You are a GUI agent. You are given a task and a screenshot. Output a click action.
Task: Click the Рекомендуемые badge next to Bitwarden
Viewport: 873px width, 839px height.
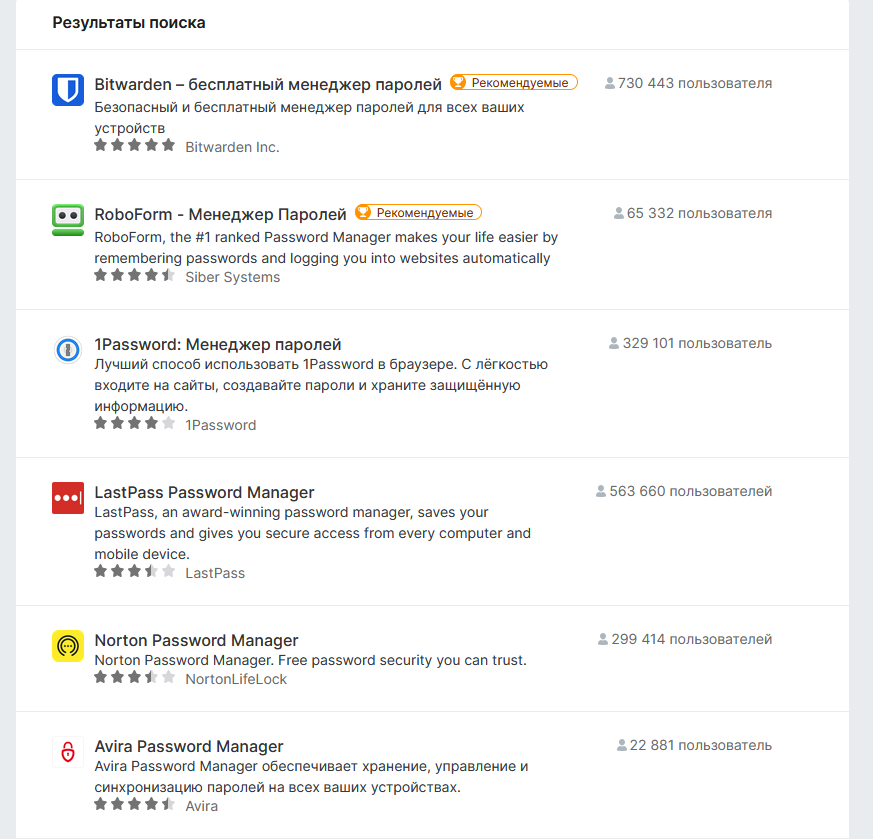pos(514,82)
